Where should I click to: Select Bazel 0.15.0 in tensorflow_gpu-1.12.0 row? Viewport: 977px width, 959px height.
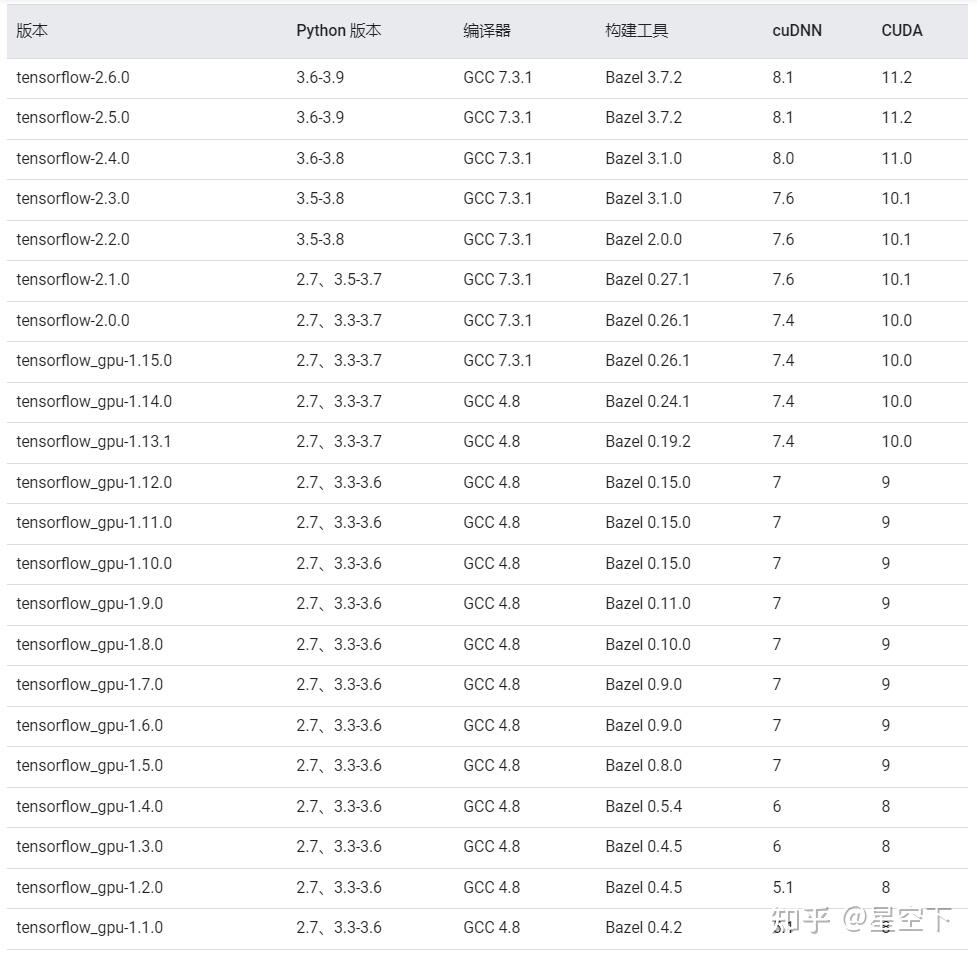(648, 482)
